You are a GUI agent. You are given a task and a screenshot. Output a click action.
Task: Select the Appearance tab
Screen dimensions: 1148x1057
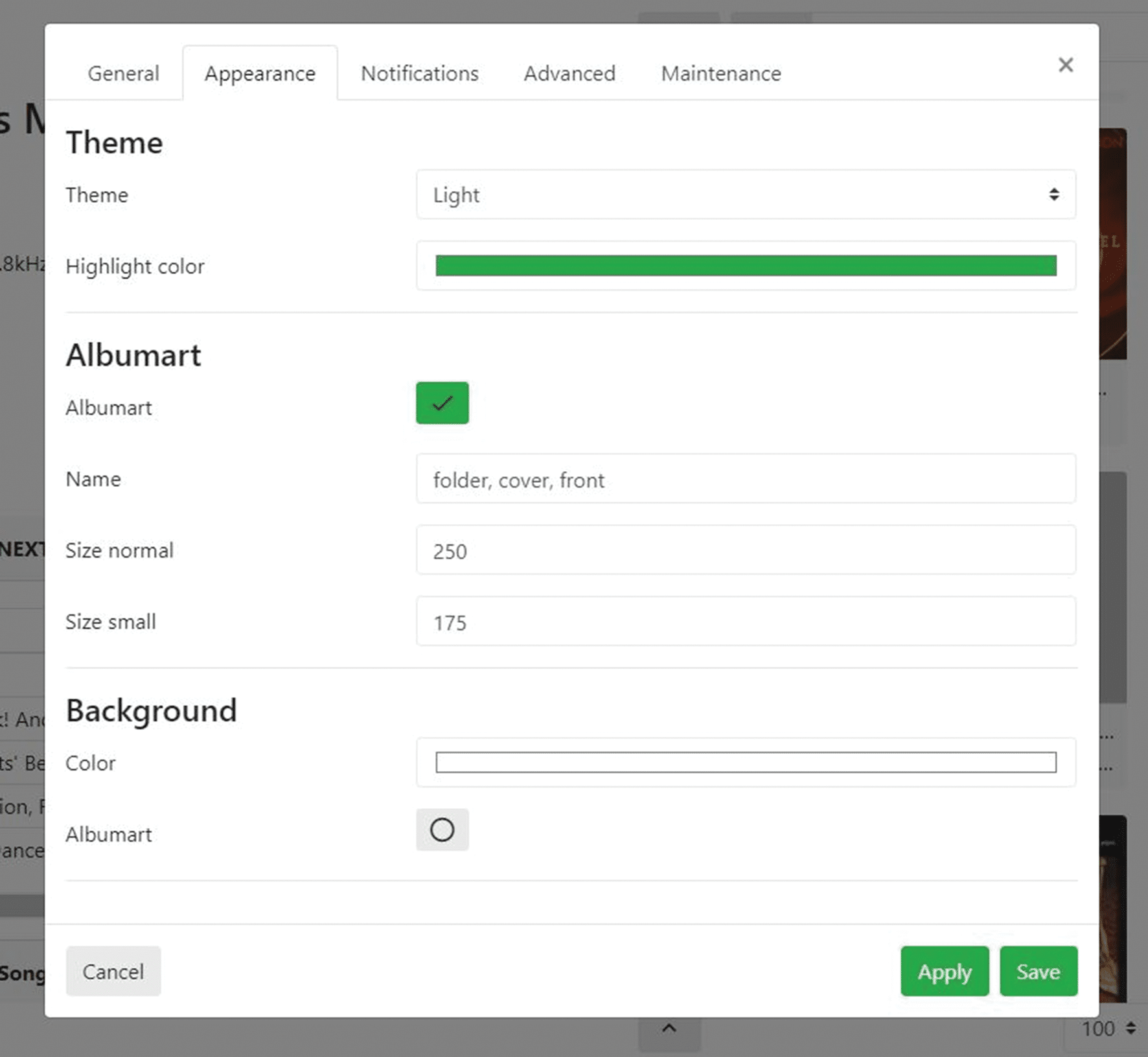click(260, 73)
